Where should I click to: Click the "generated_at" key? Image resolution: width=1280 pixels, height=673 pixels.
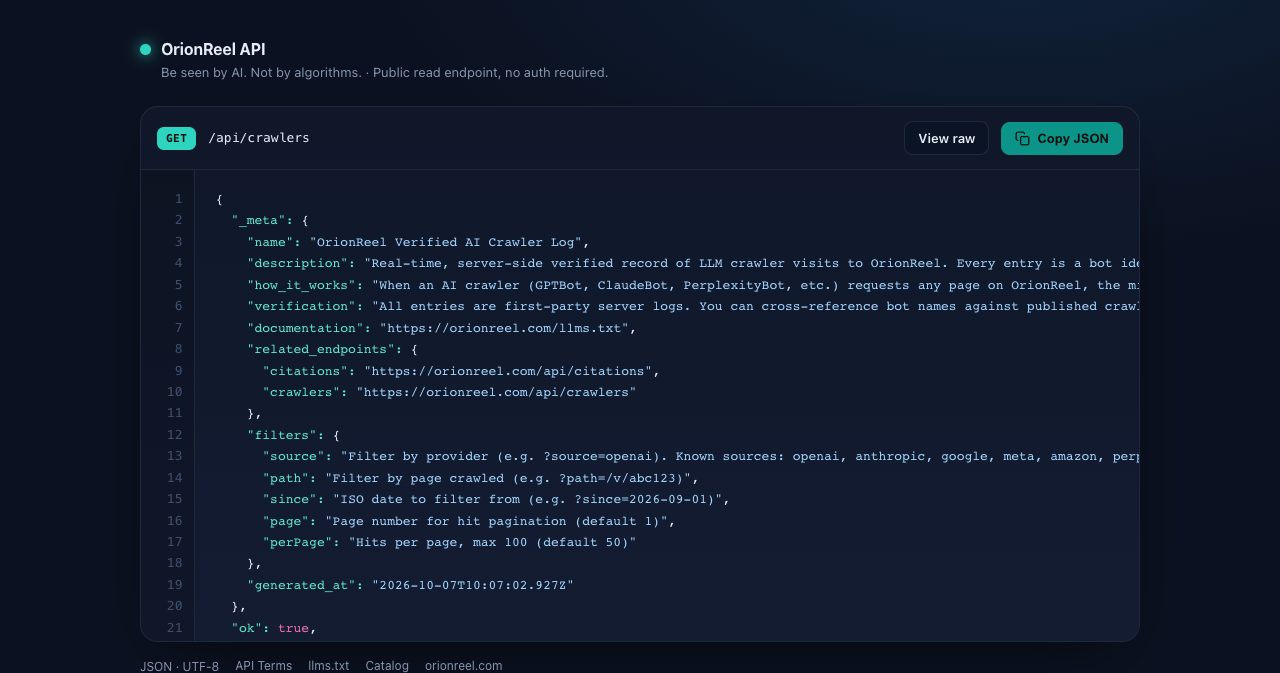(x=302, y=585)
